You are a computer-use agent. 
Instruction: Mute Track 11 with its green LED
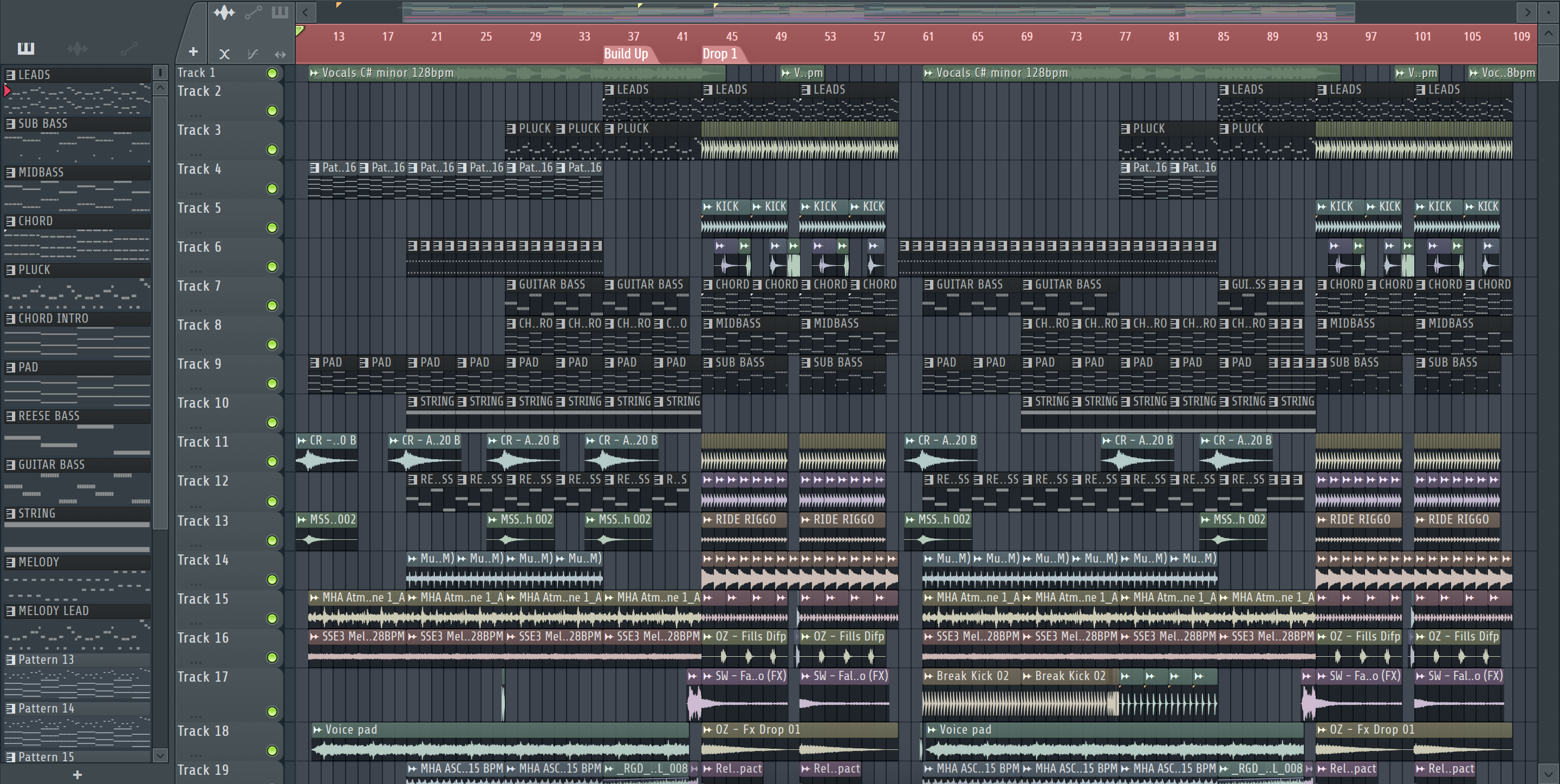272,462
